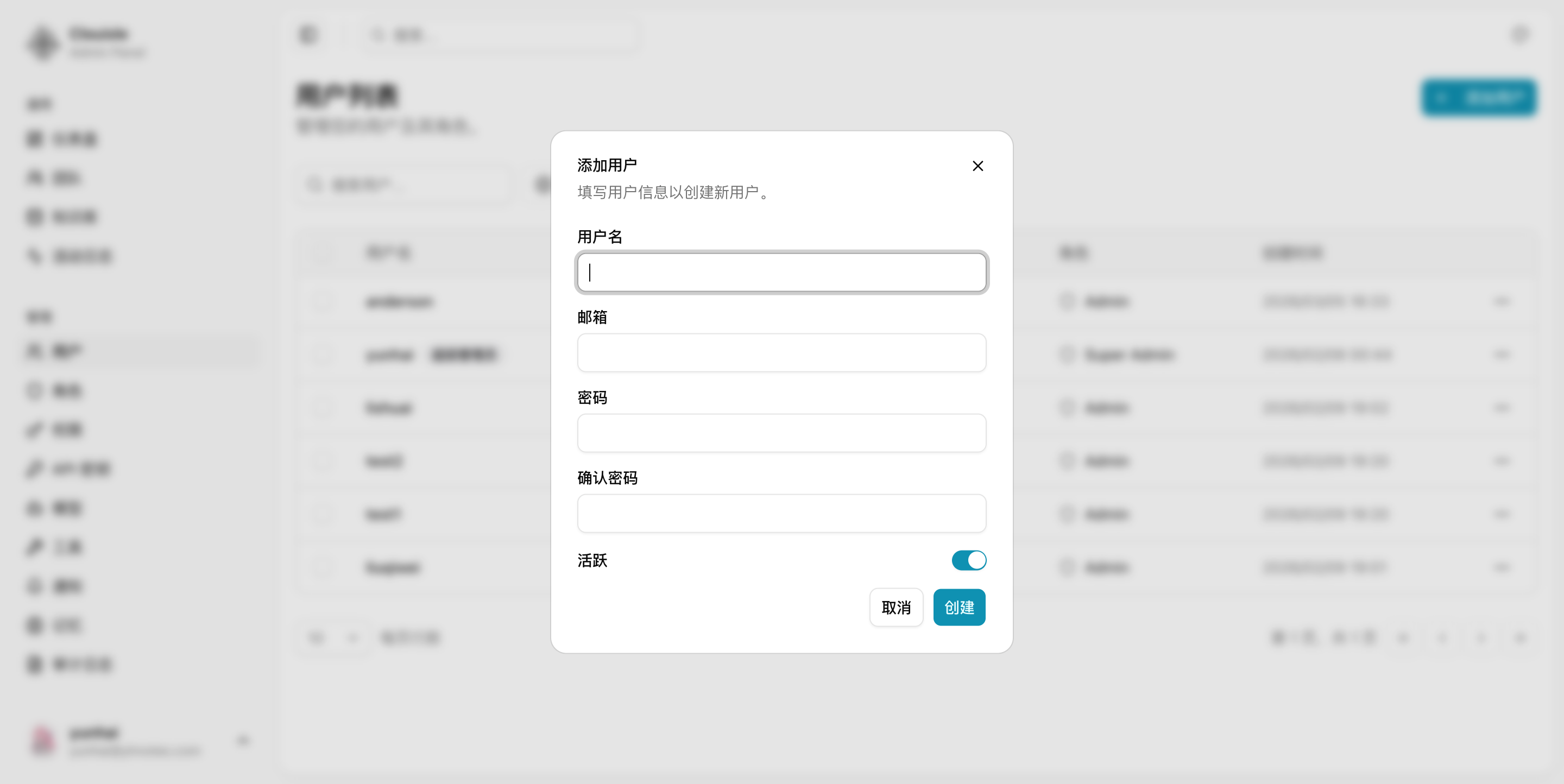Click the magnifier icon in the global search bar
The image size is (1564, 784).
pos(377,35)
